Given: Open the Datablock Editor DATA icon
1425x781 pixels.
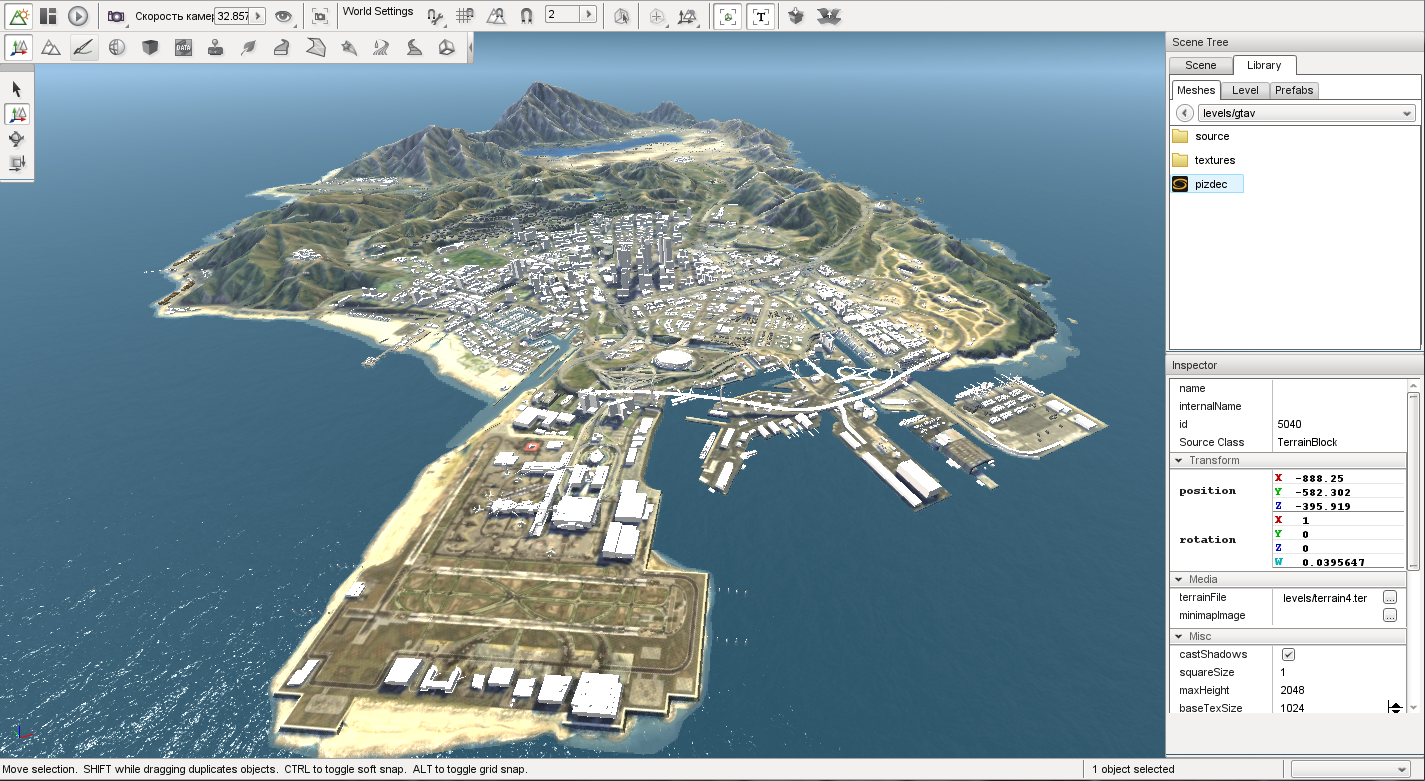Looking at the screenshot, I should pos(183,47).
